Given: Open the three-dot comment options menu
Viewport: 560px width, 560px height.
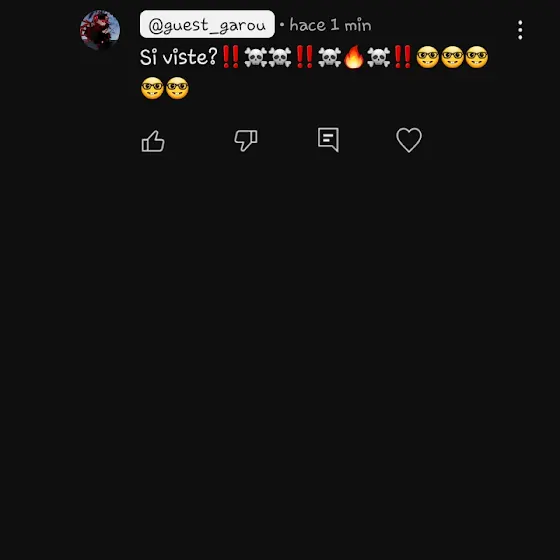Looking at the screenshot, I should pos(520,30).
